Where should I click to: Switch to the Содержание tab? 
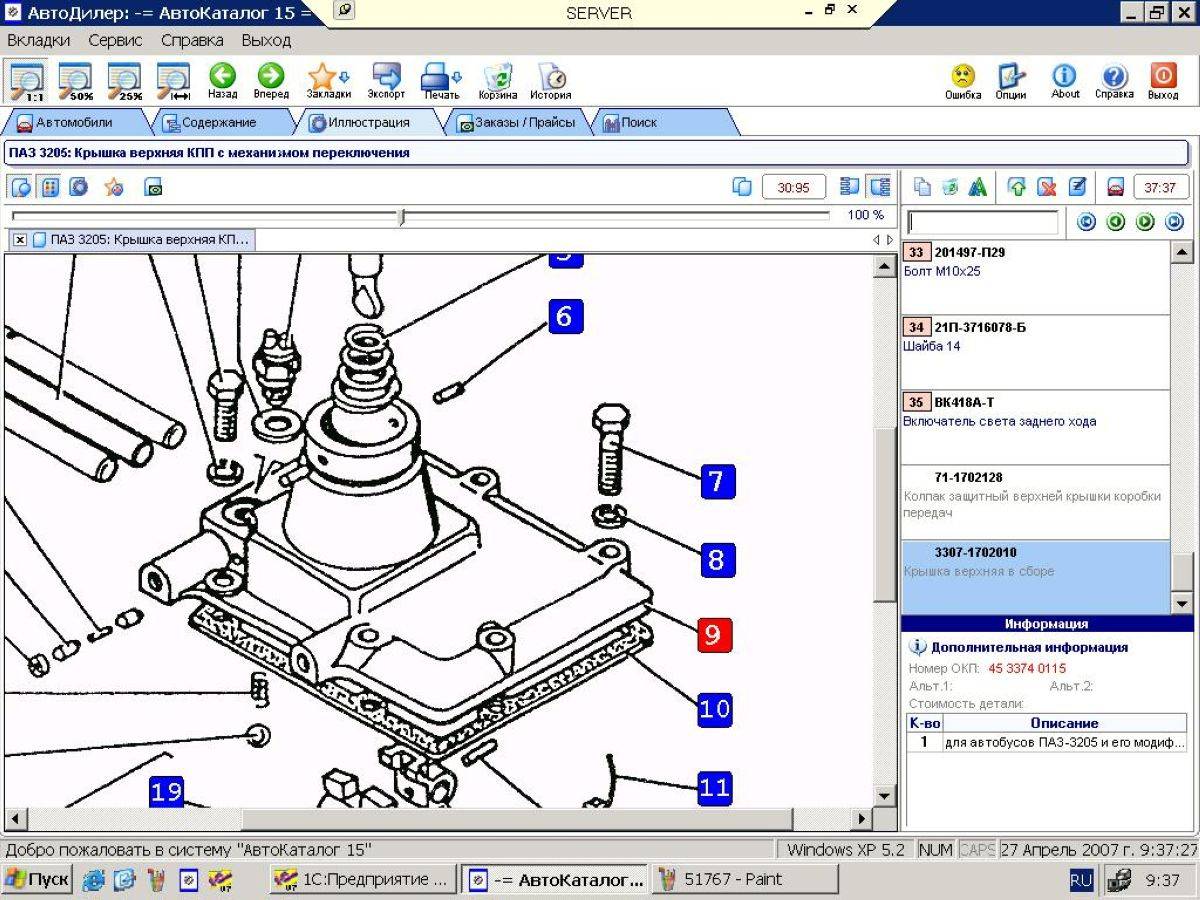(x=218, y=123)
